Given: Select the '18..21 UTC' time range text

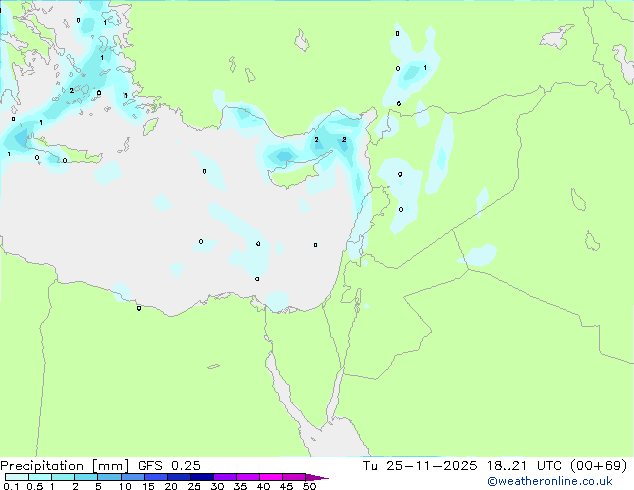Looking at the screenshot, I should [524, 466].
